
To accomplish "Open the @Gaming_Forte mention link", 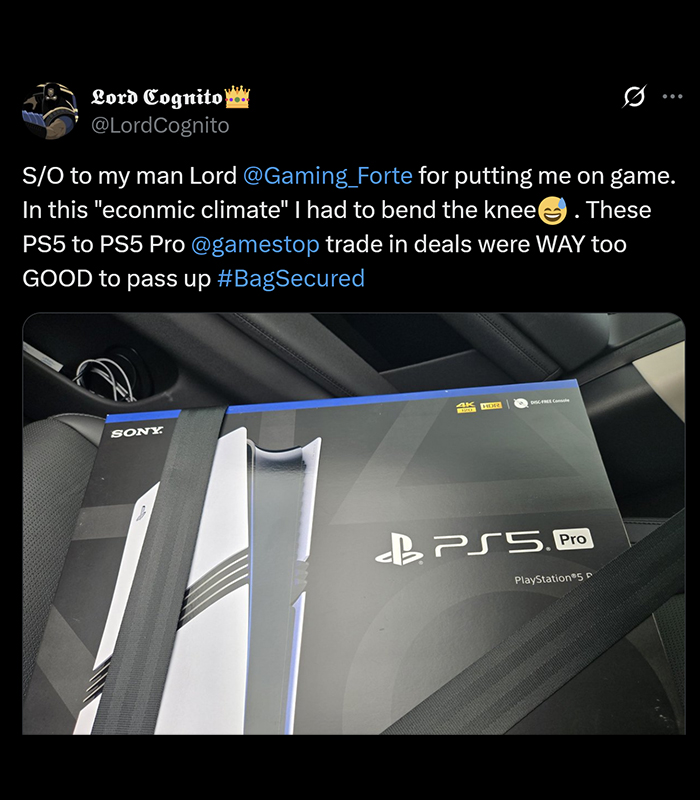I will pos(328,176).
